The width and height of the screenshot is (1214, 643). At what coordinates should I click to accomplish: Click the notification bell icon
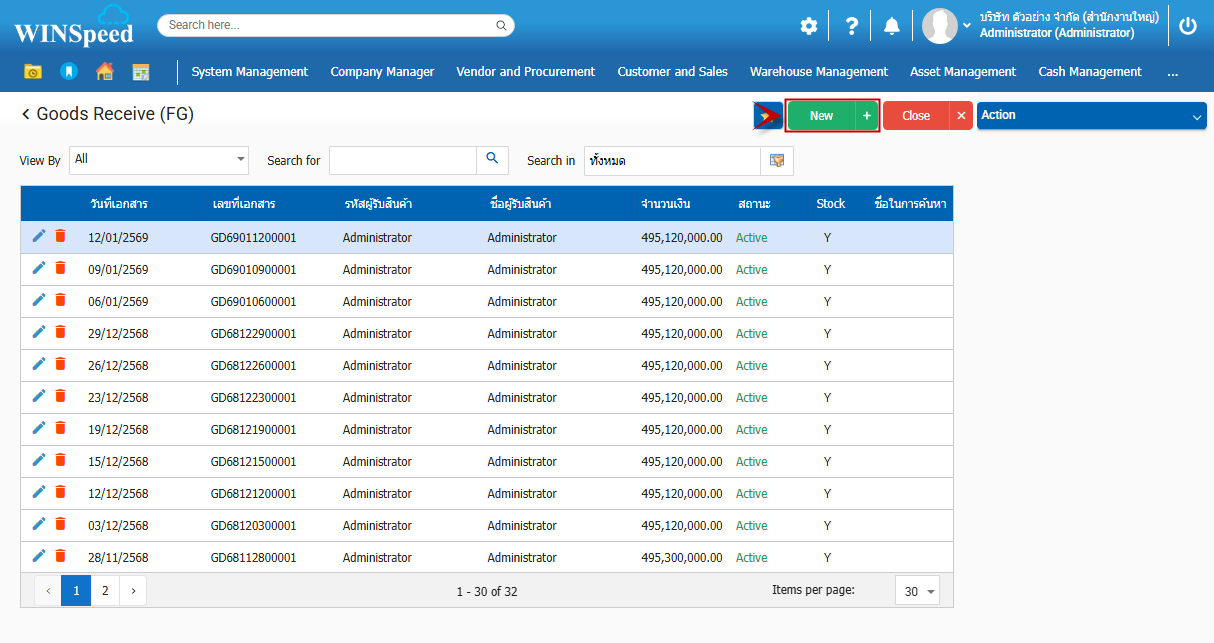tap(891, 26)
